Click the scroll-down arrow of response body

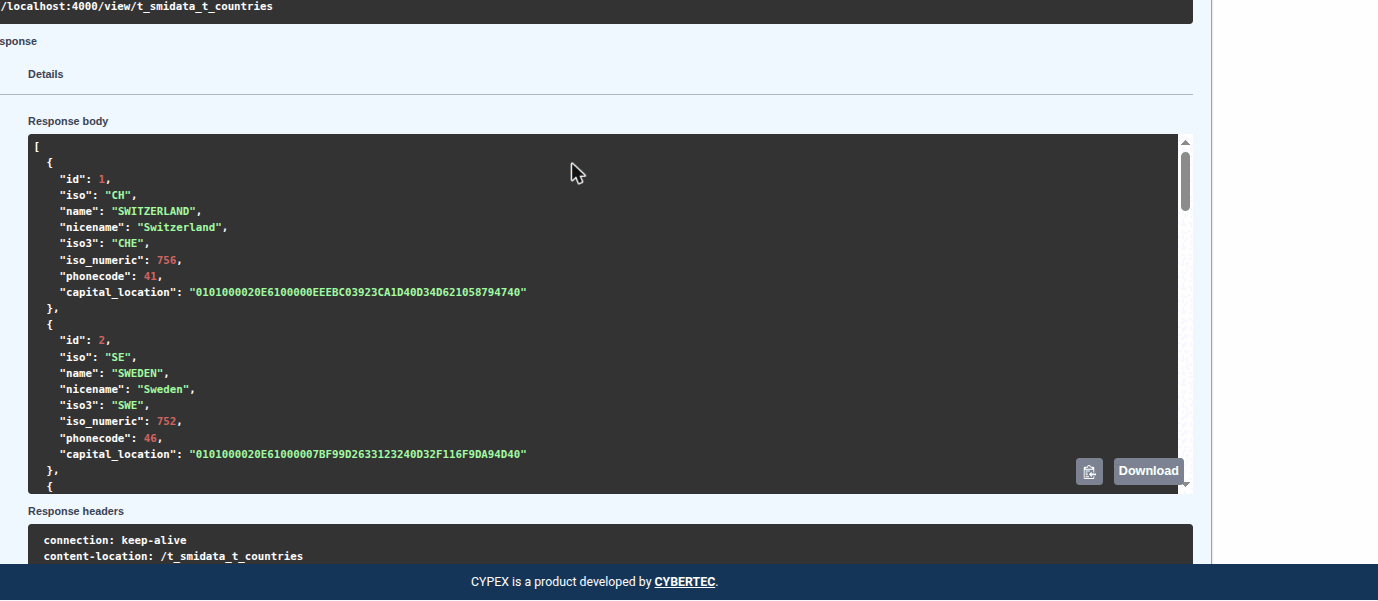(1185, 485)
